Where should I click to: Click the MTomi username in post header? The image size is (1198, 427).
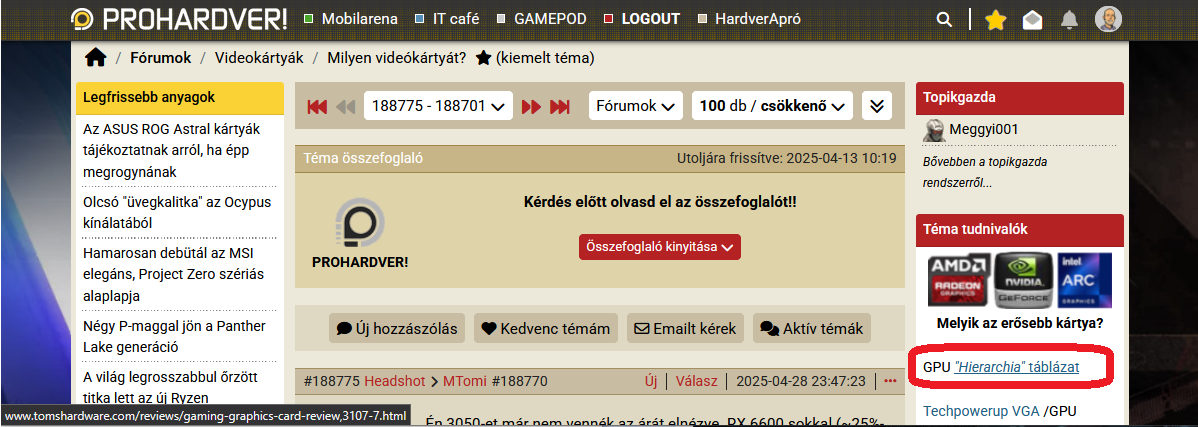[465, 380]
